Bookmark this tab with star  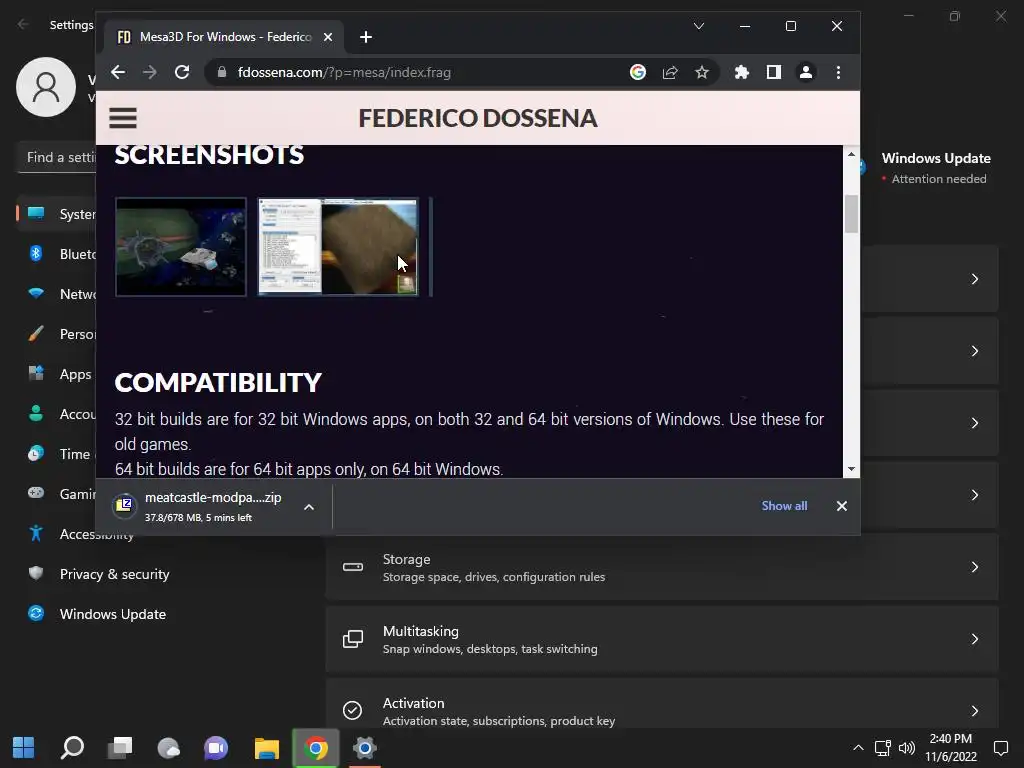(702, 72)
